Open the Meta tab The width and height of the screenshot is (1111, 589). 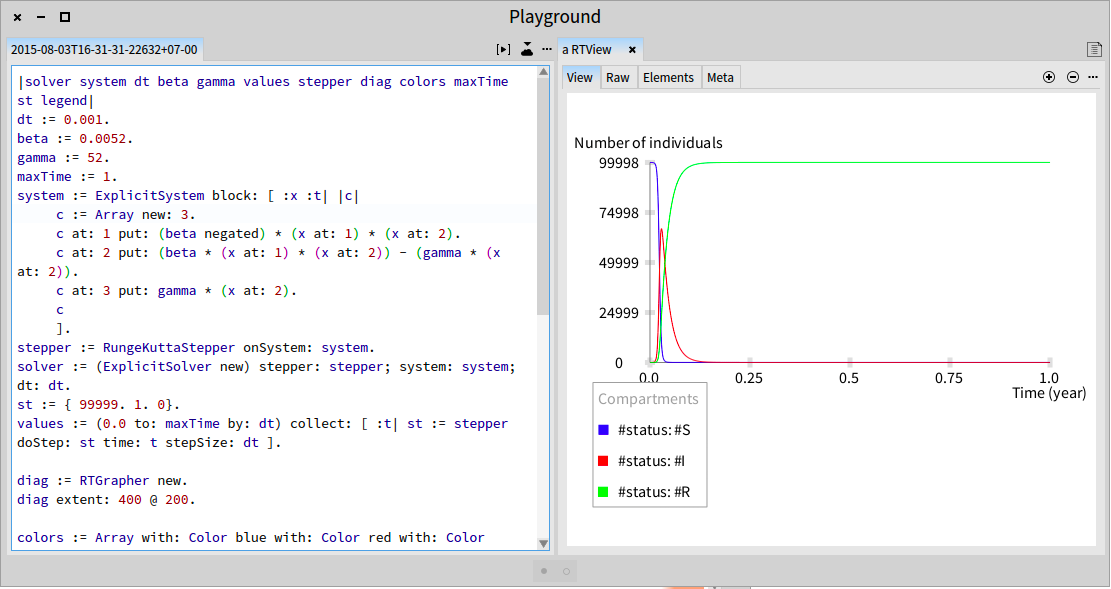click(721, 78)
